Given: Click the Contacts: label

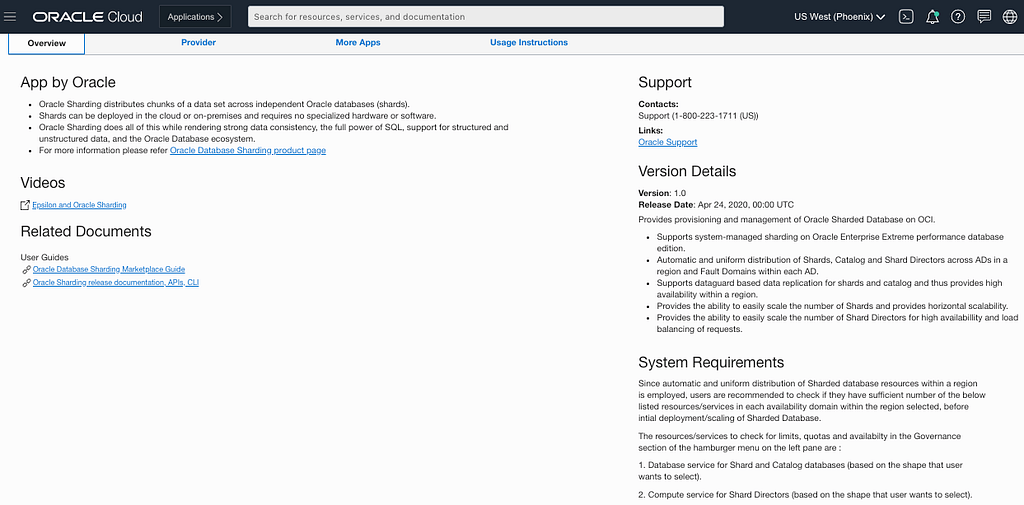Looking at the screenshot, I should (658, 104).
